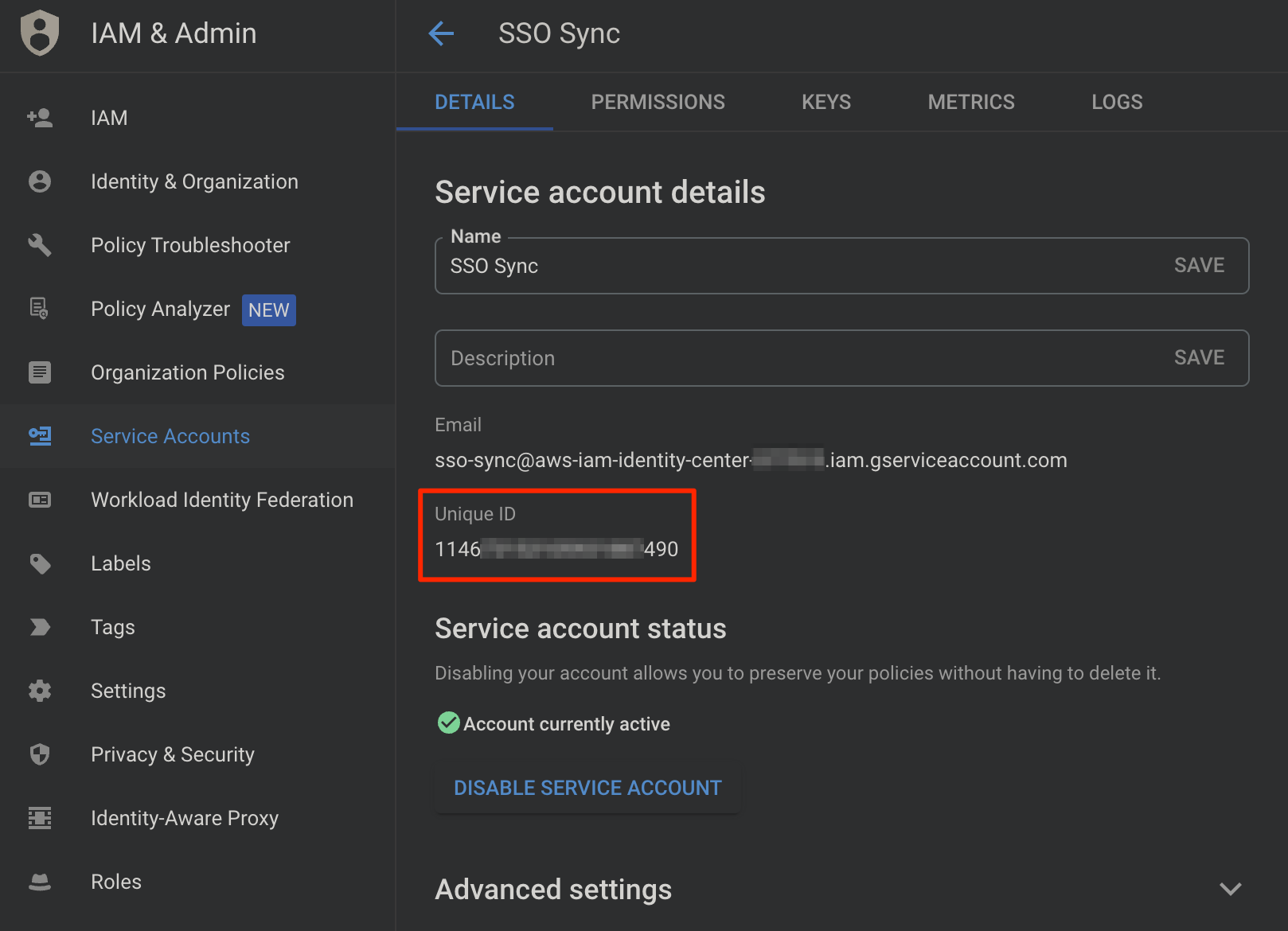Open Identity-Aware Proxy menu item
This screenshot has width=1288, height=931.
pos(197,818)
